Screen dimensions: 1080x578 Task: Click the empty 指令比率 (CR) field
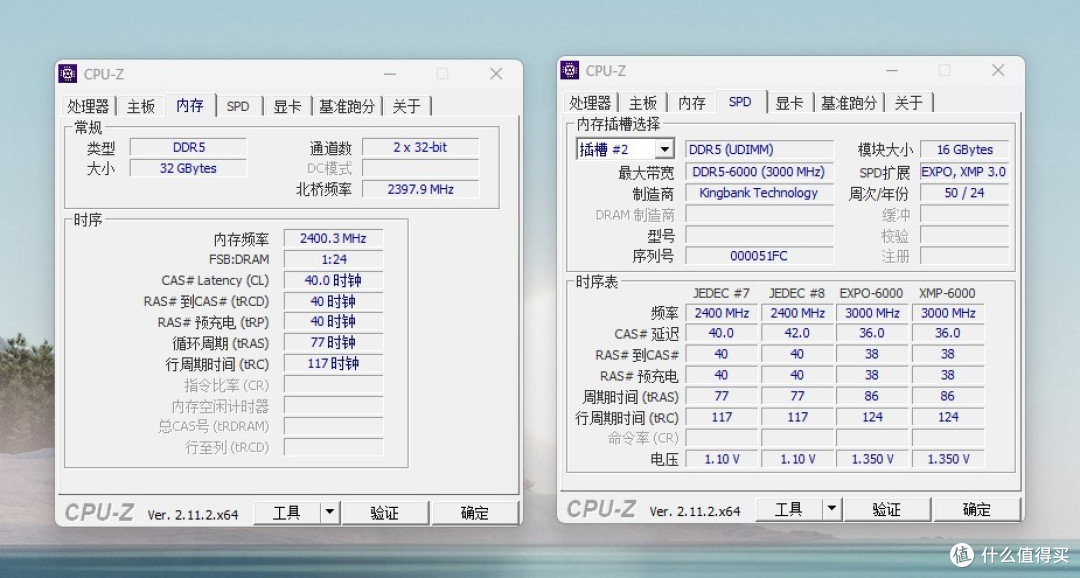333,385
